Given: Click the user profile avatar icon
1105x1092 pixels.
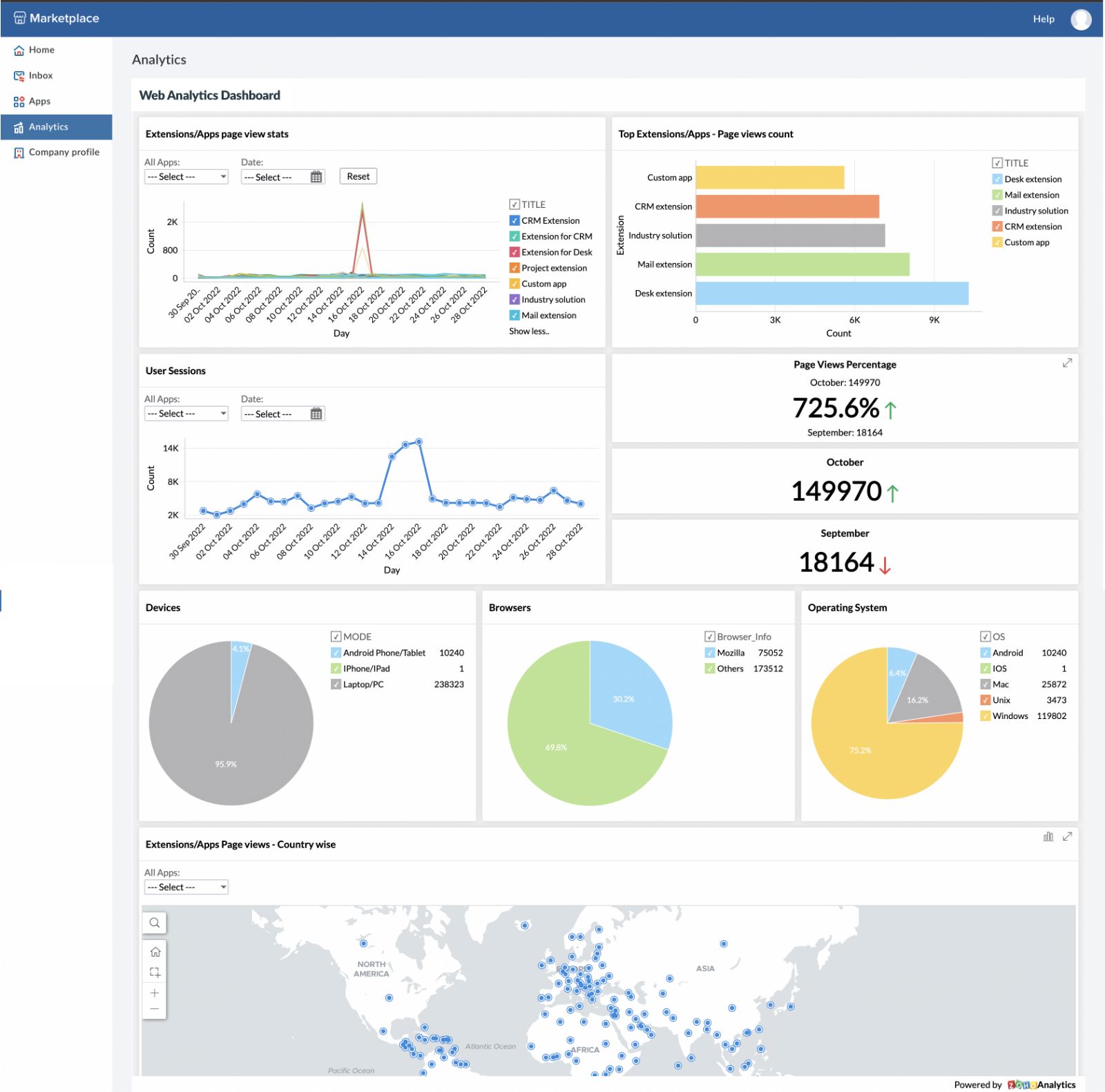Looking at the screenshot, I should [1081, 19].
